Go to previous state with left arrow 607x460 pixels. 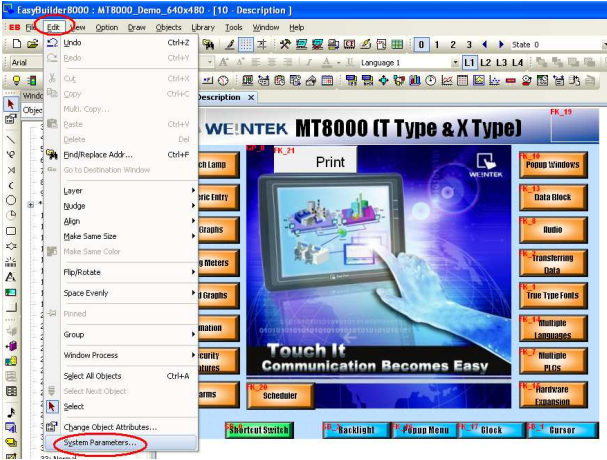pos(485,45)
